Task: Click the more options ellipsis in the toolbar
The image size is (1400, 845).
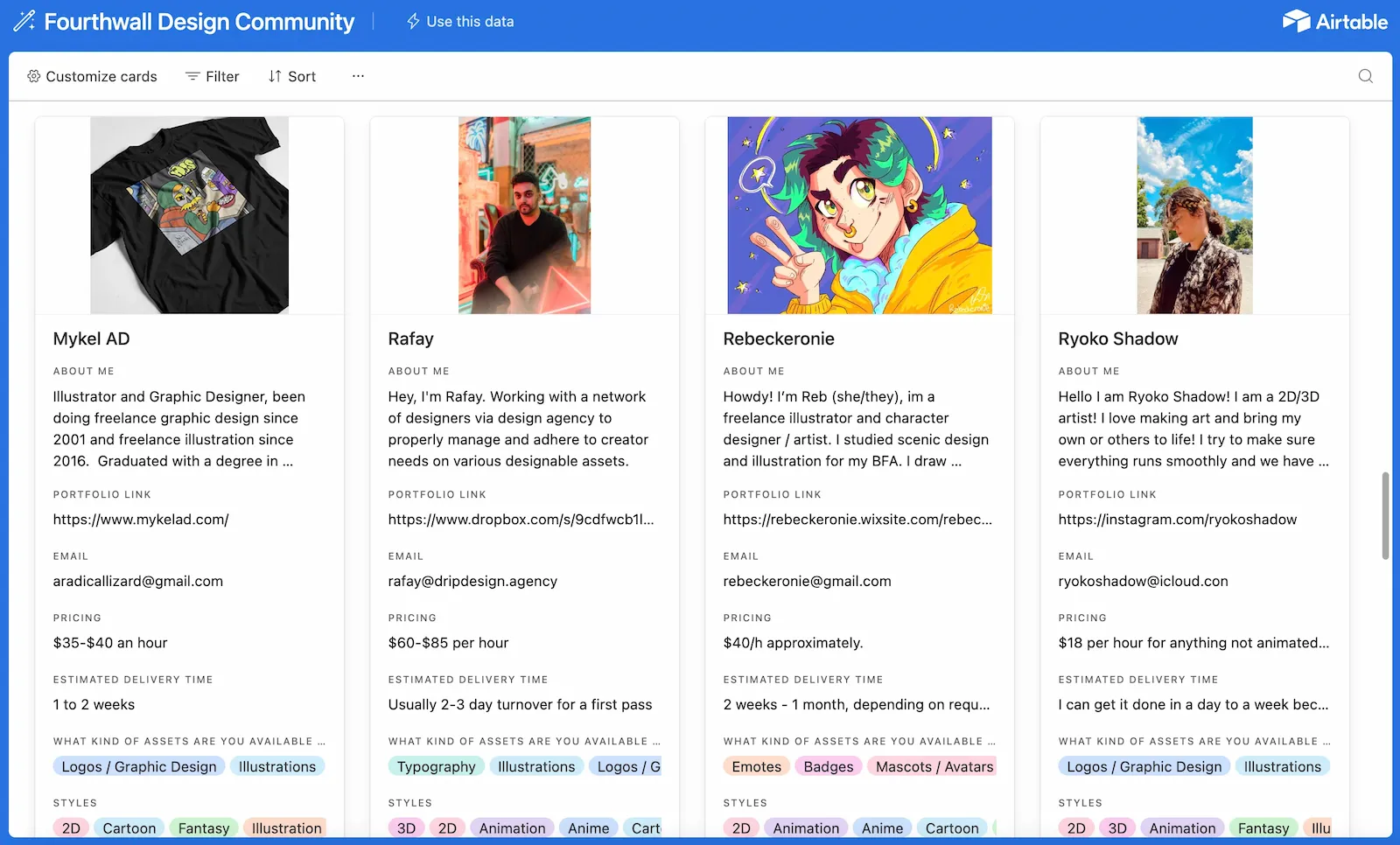Action: coord(357,76)
